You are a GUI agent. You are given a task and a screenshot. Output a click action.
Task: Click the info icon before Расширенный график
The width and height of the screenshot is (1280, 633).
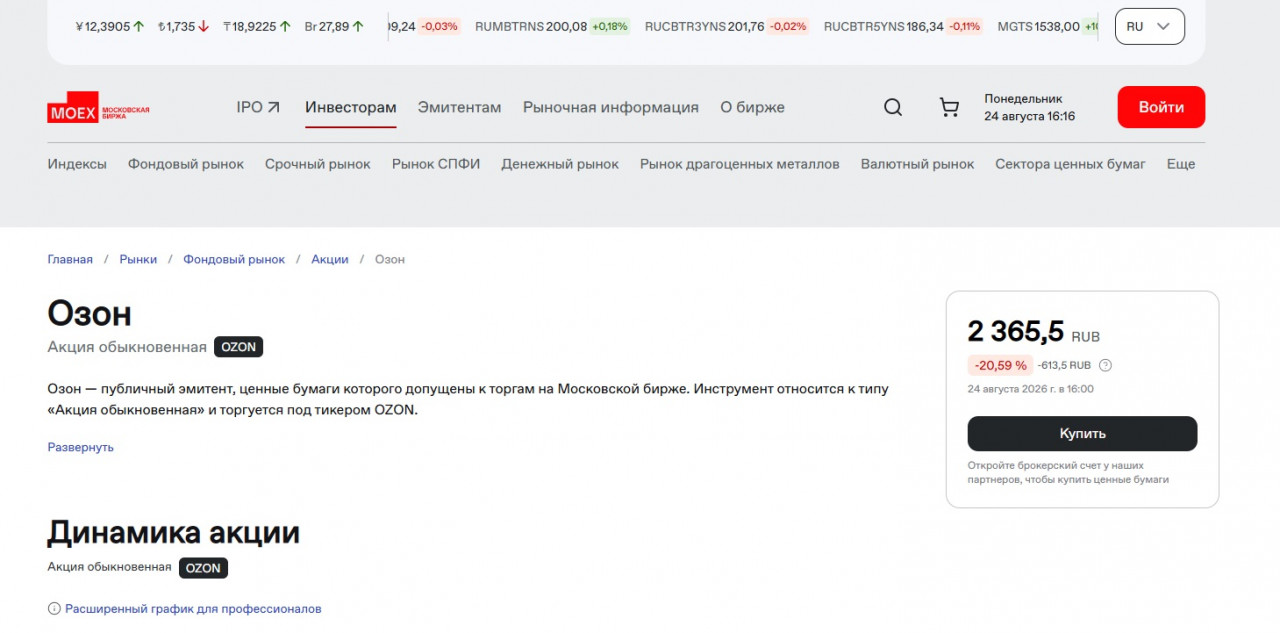[x=54, y=608]
